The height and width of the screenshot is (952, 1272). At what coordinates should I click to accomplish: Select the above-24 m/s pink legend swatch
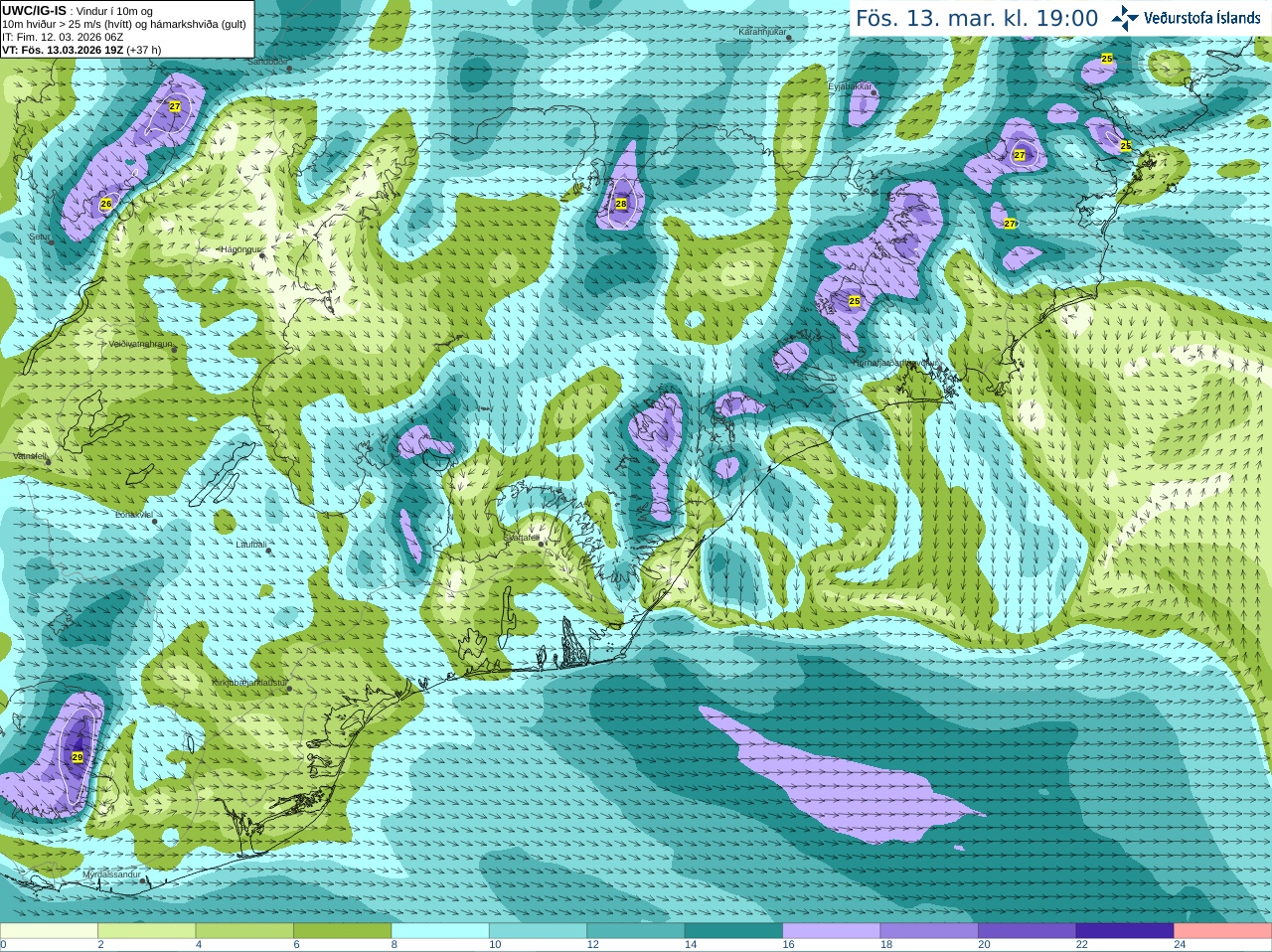(1223, 931)
